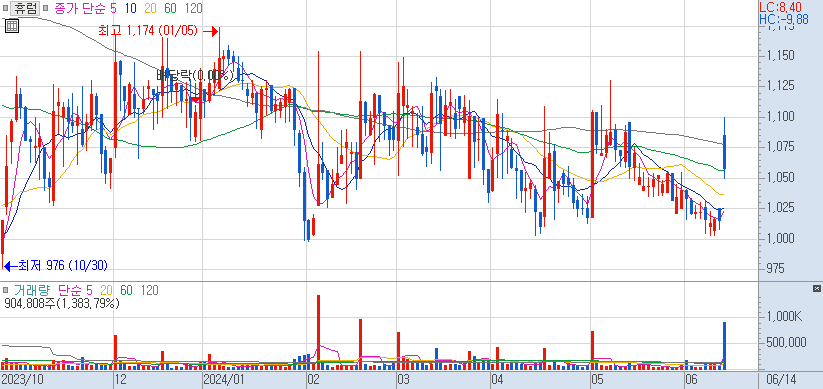This screenshot has height=389, width=823.
Task: Click the 06 month date axis label
Action: point(692,379)
